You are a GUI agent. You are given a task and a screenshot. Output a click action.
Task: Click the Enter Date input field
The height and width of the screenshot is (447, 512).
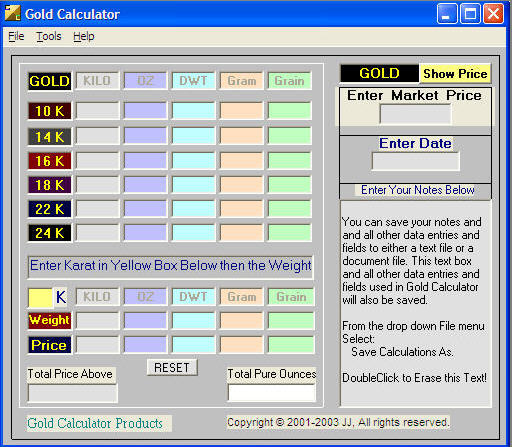(x=415, y=161)
